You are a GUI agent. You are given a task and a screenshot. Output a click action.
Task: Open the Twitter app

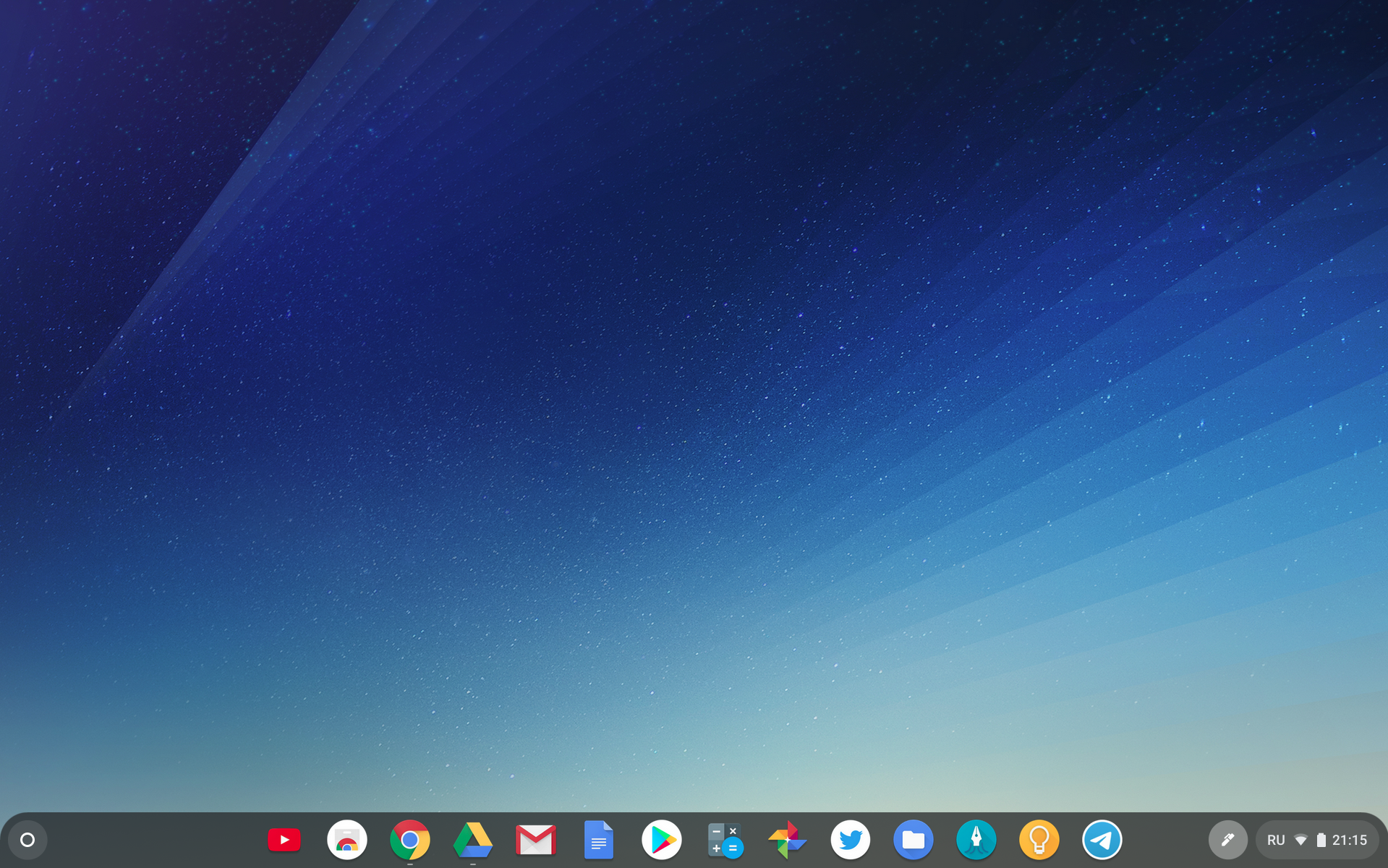pos(851,840)
